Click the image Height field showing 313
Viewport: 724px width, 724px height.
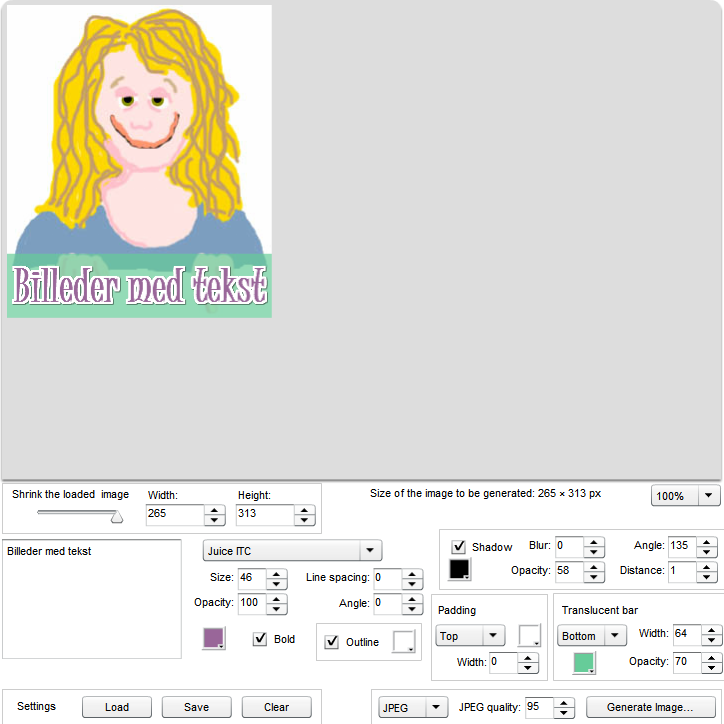[265, 514]
